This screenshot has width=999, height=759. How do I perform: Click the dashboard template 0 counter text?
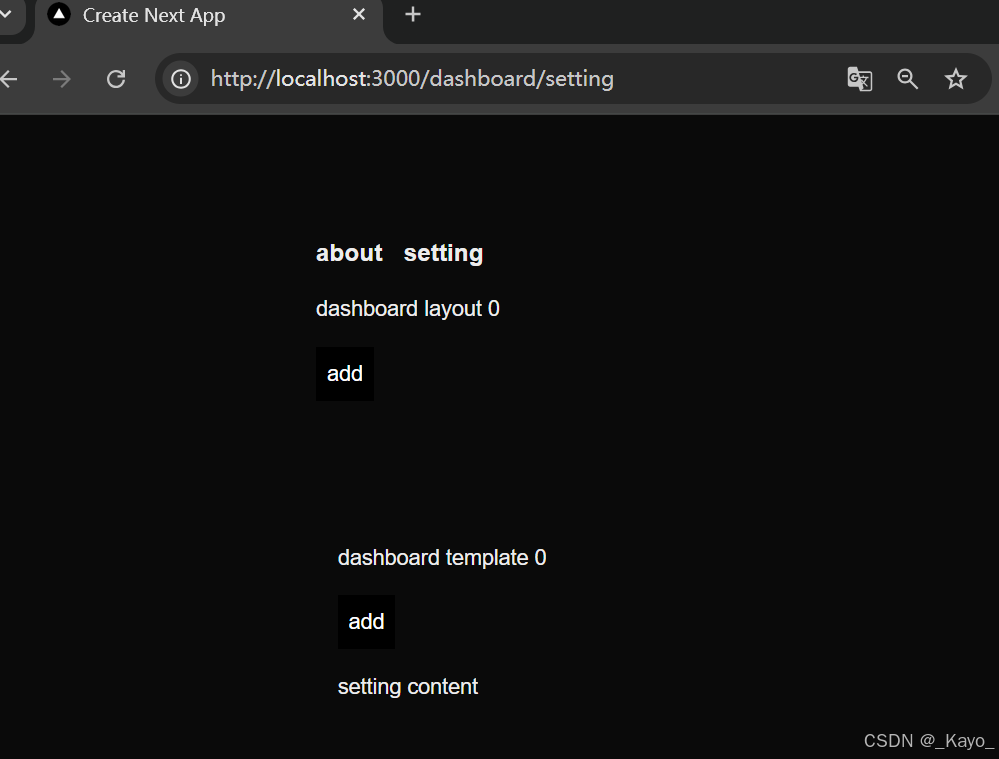point(441,557)
